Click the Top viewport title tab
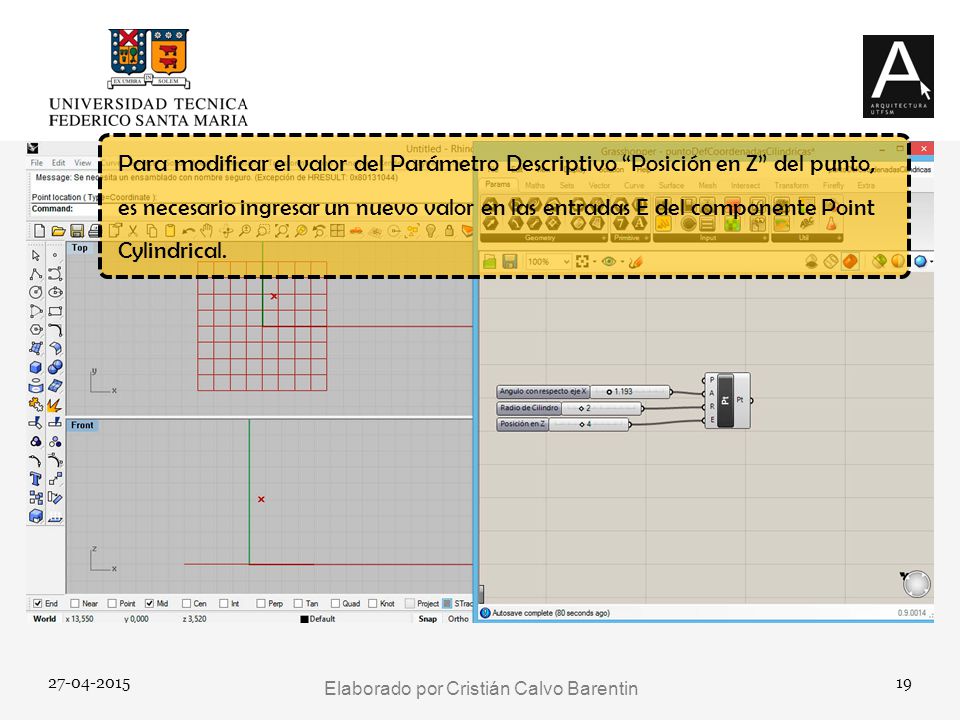This screenshot has width=960, height=720. click(80, 248)
